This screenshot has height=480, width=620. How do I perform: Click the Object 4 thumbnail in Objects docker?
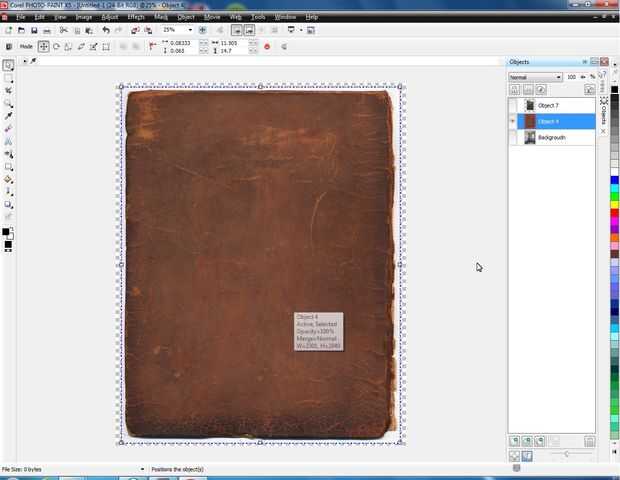530,121
